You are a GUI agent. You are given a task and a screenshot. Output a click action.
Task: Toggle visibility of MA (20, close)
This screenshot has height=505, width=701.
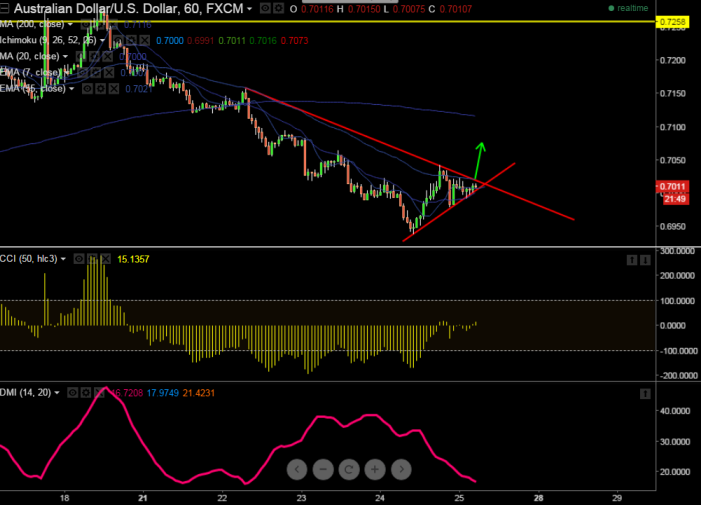[81, 56]
